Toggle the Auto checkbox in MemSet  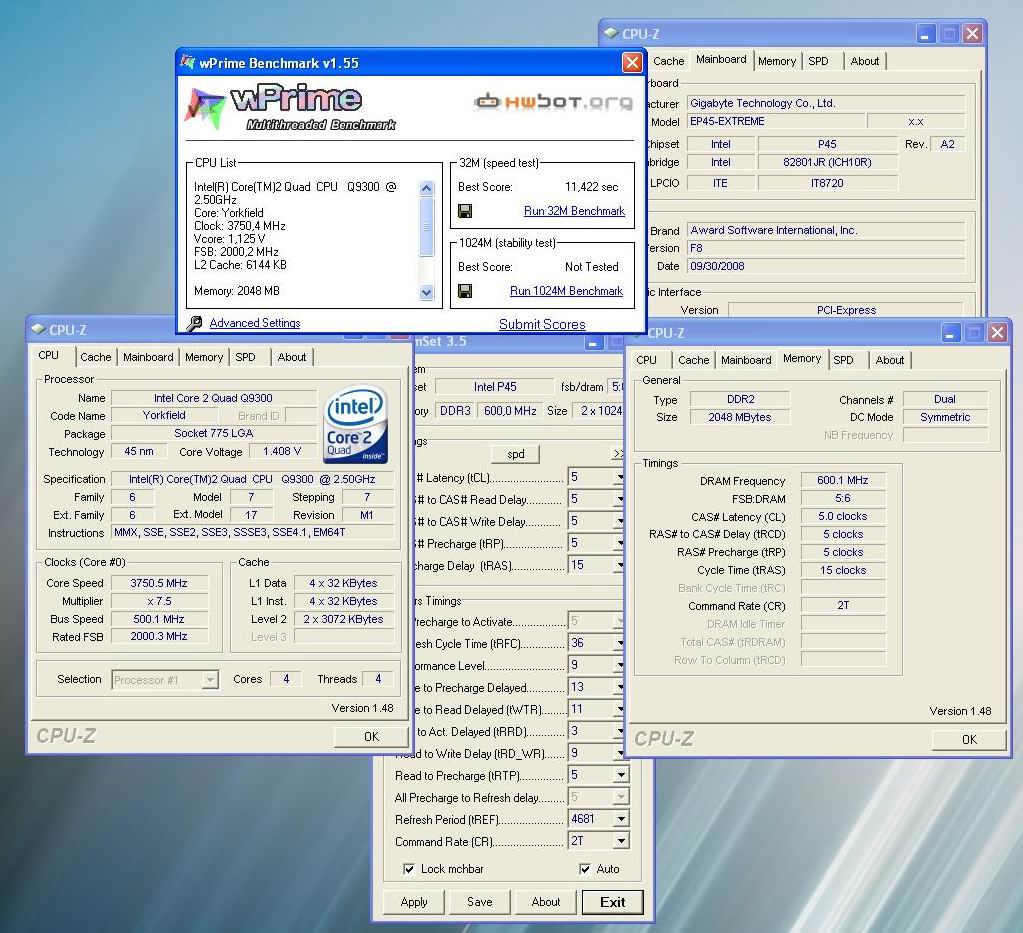(585, 869)
